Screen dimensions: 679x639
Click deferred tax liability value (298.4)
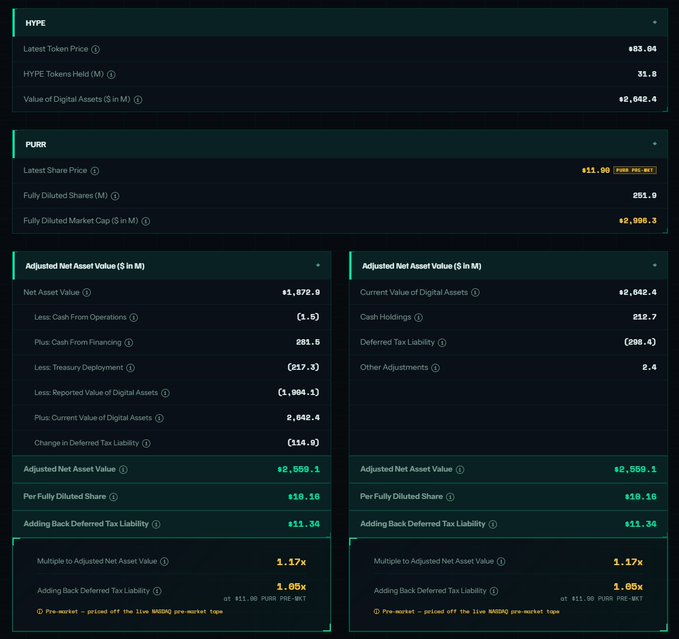(640, 342)
